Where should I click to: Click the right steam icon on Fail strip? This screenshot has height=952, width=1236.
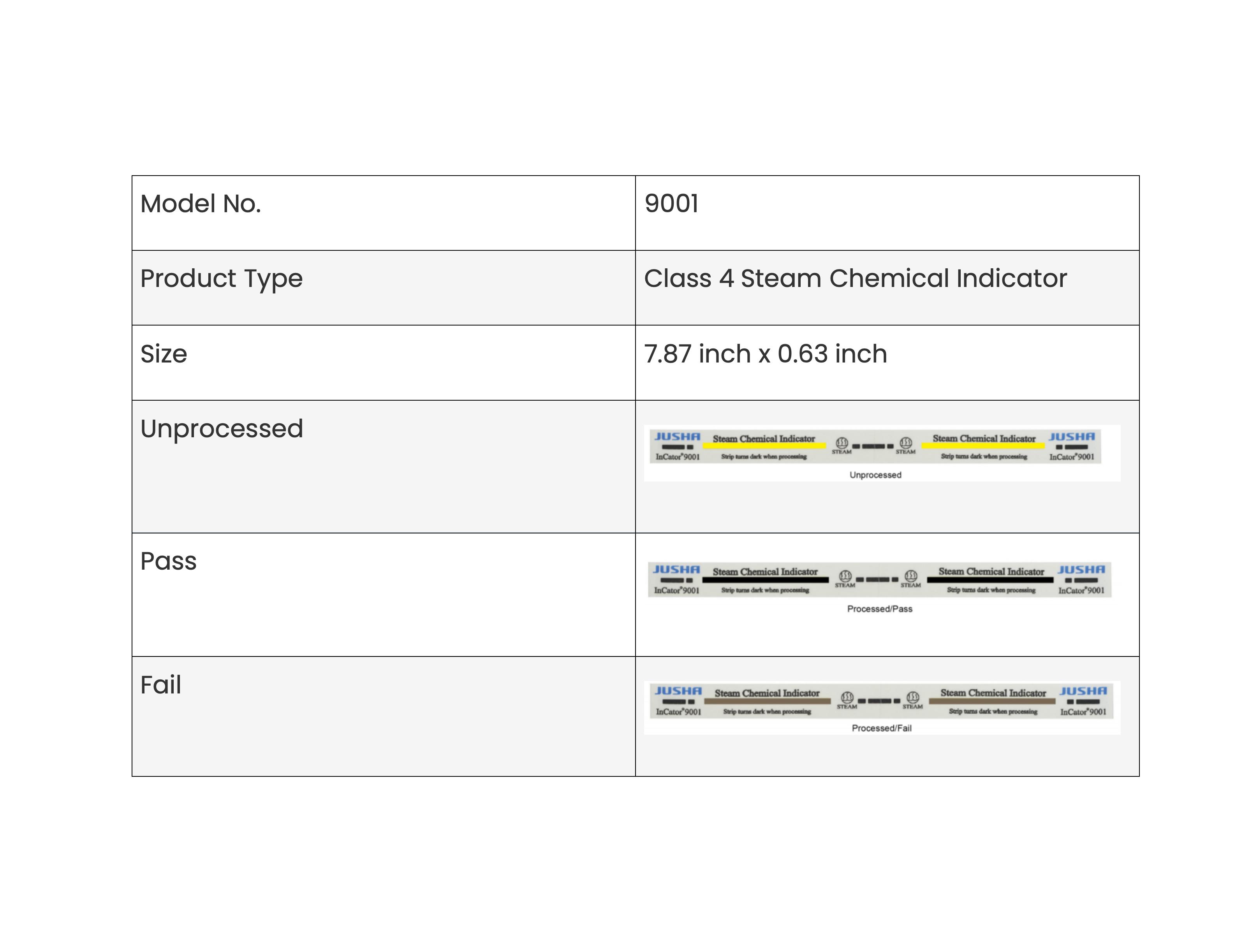(x=913, y=697)
